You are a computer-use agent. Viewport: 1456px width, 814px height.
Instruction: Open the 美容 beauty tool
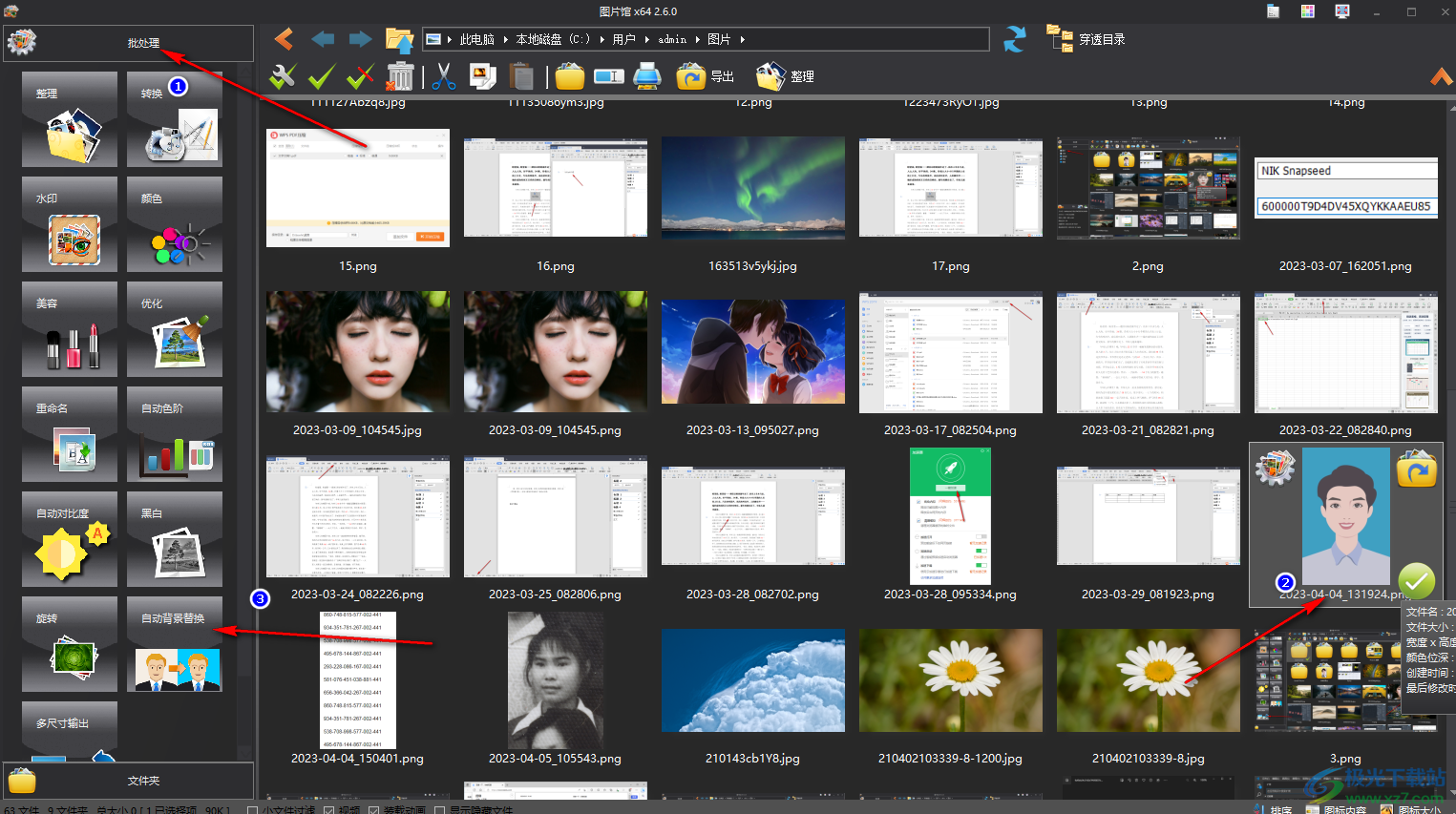point(70,329)
